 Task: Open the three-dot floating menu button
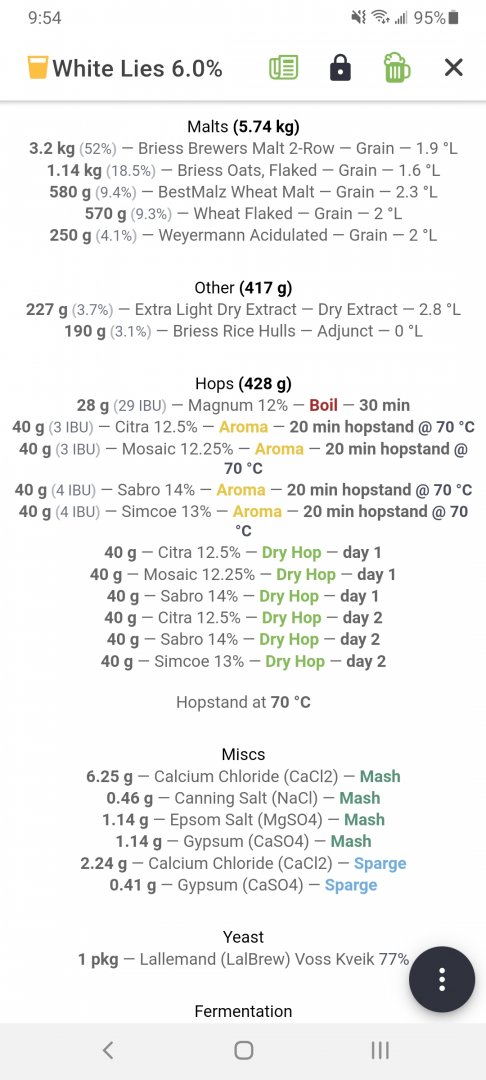pyautogui.click(x=442, y=979)
